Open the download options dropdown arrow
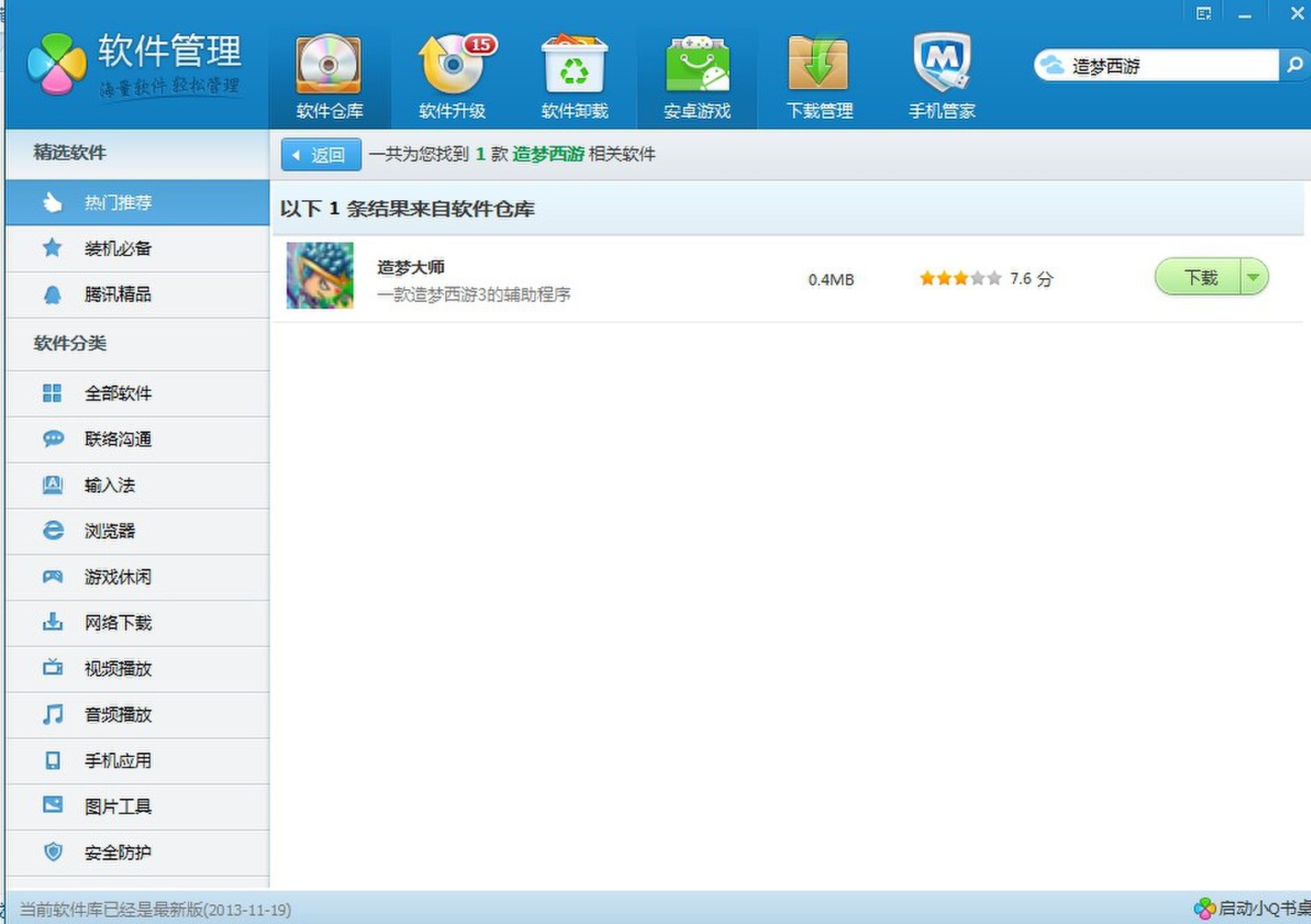 click(1254, 276)
